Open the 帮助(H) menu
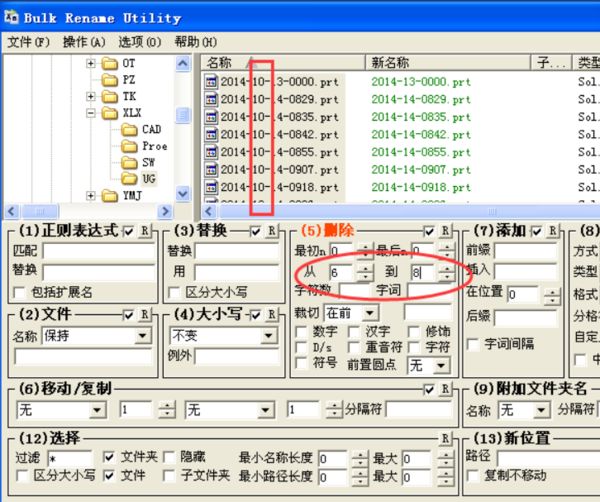 [196, 42]
